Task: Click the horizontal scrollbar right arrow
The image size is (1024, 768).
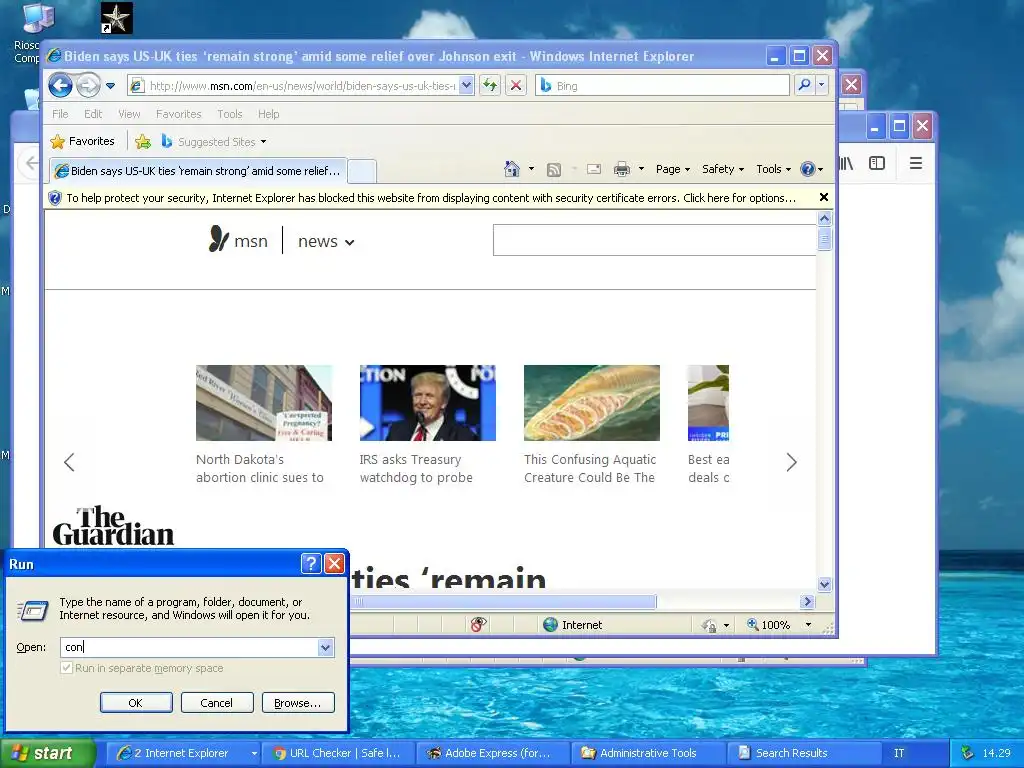Action: [808, 601]
